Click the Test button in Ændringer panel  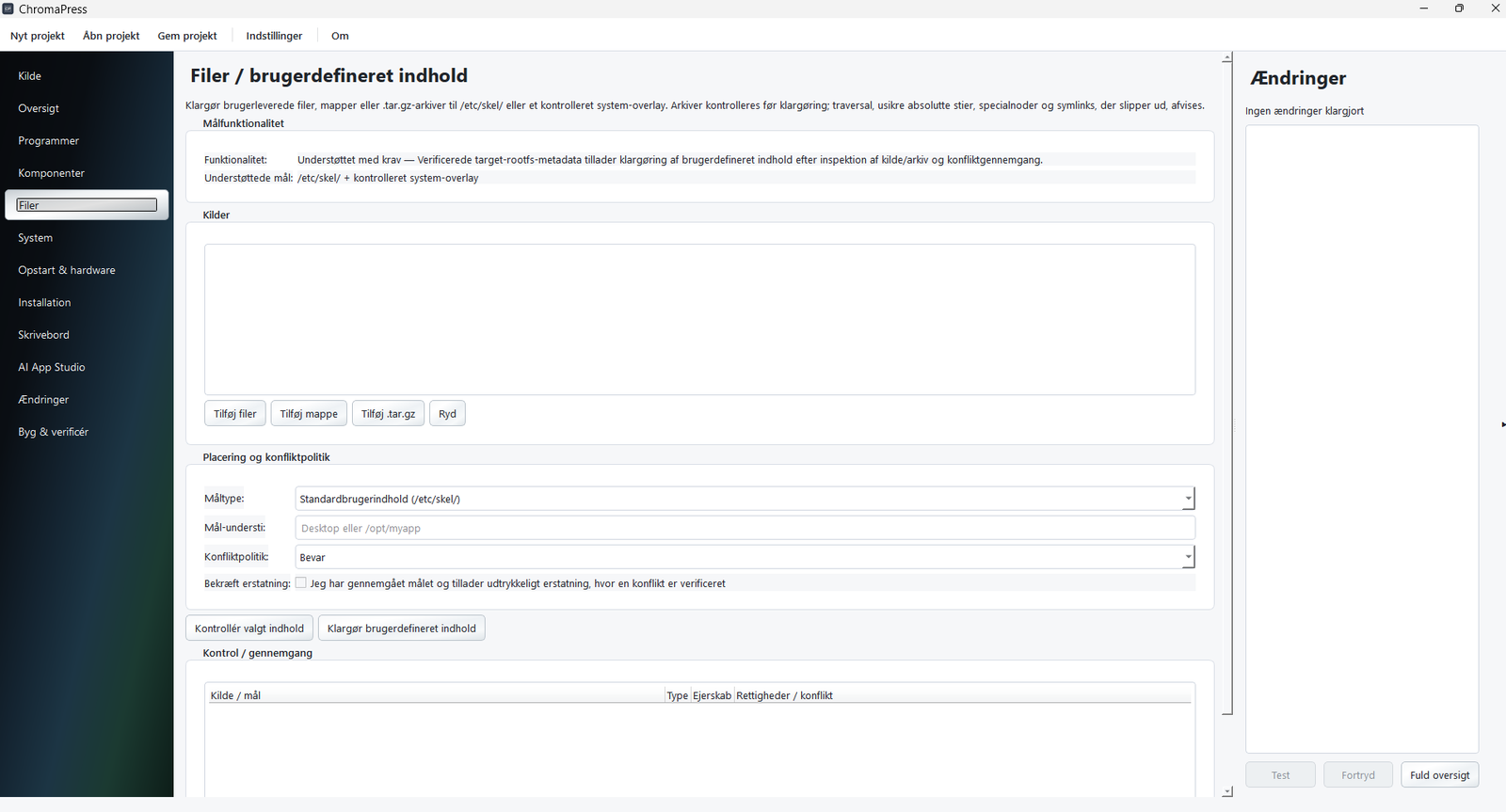coord(1281,775)
